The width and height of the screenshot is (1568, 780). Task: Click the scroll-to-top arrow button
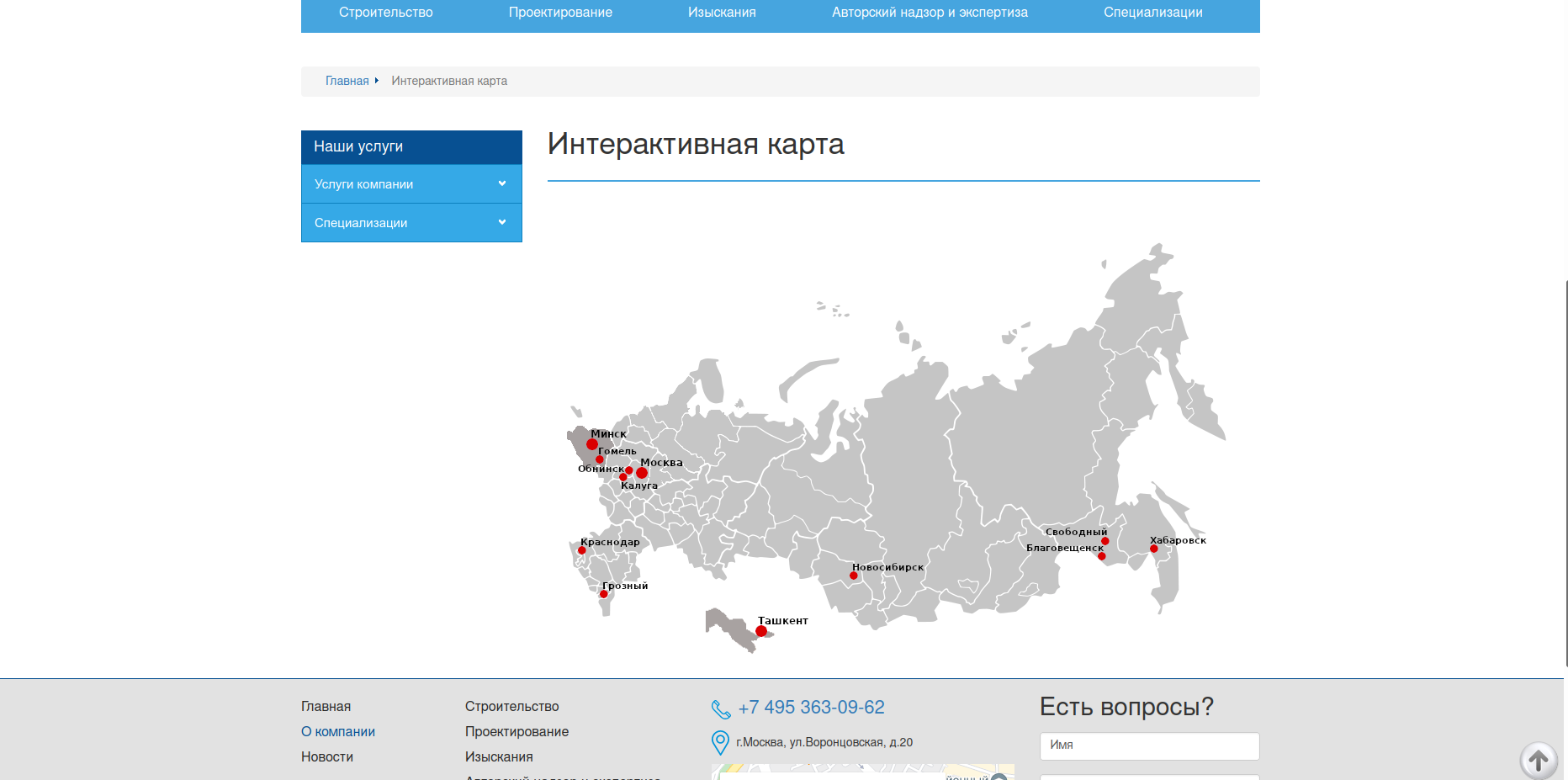tap(1539, 761)
